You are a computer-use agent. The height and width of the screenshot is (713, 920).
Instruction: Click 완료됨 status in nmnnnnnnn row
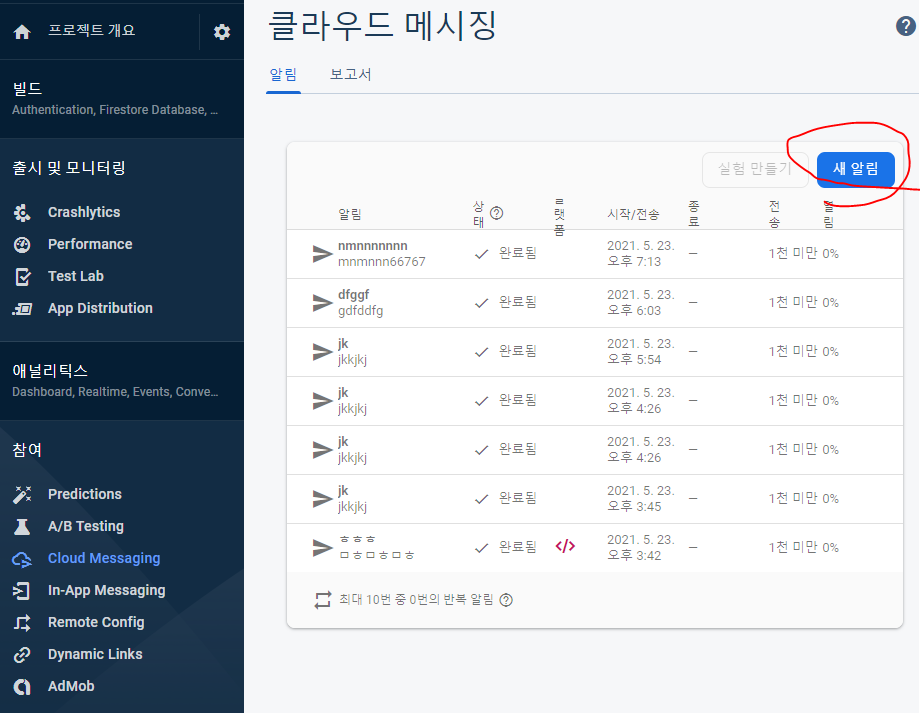click(518, 254)
